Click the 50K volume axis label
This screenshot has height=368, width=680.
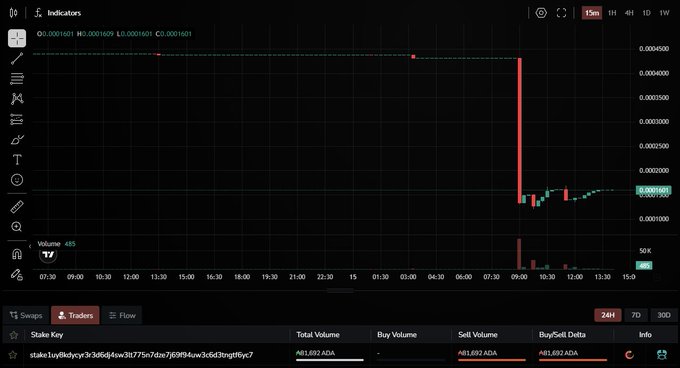click(x=645, y=251)
